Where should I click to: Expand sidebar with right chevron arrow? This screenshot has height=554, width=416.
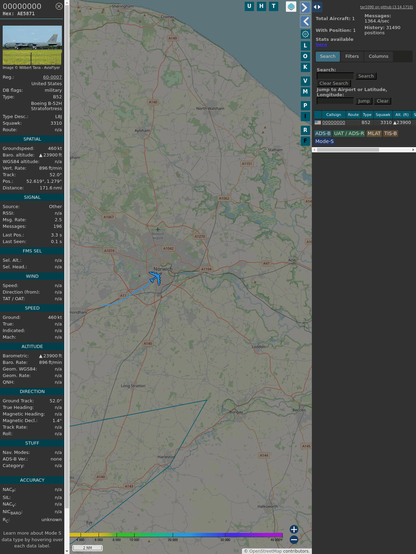pos(305,7)
